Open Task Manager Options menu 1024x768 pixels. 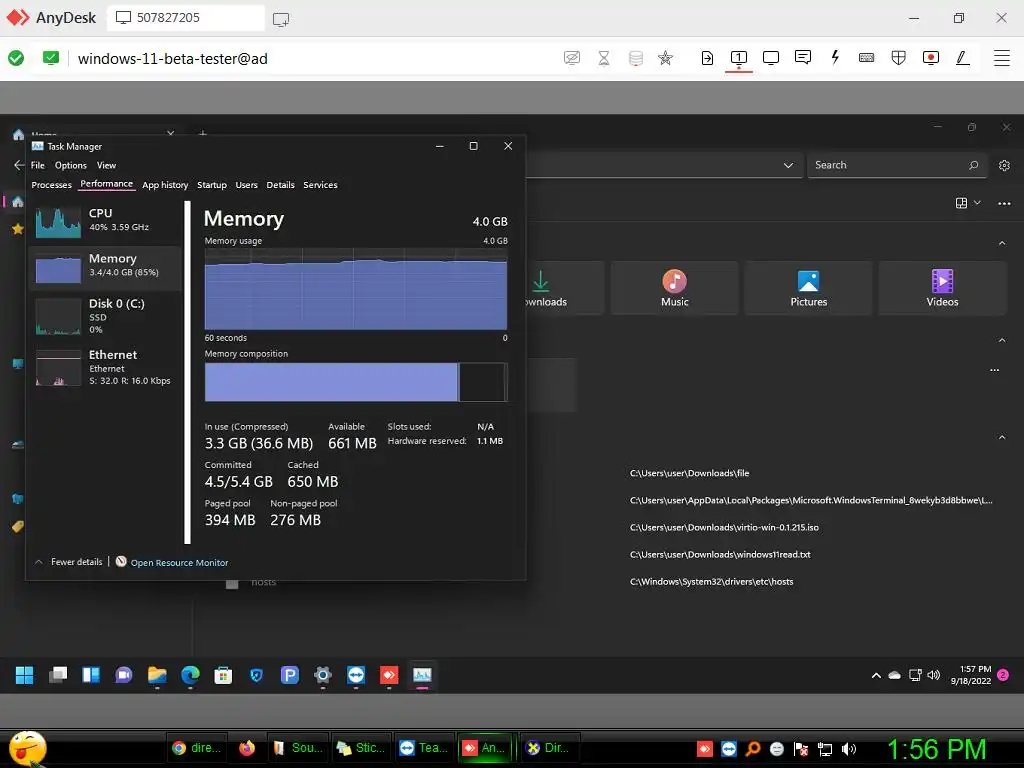(x=71, y=165)
